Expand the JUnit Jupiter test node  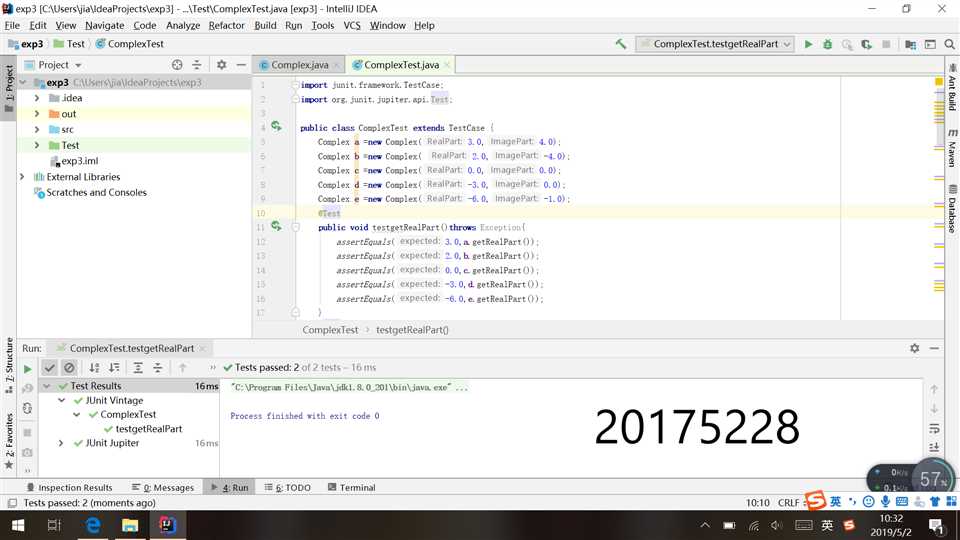[61, 443]
